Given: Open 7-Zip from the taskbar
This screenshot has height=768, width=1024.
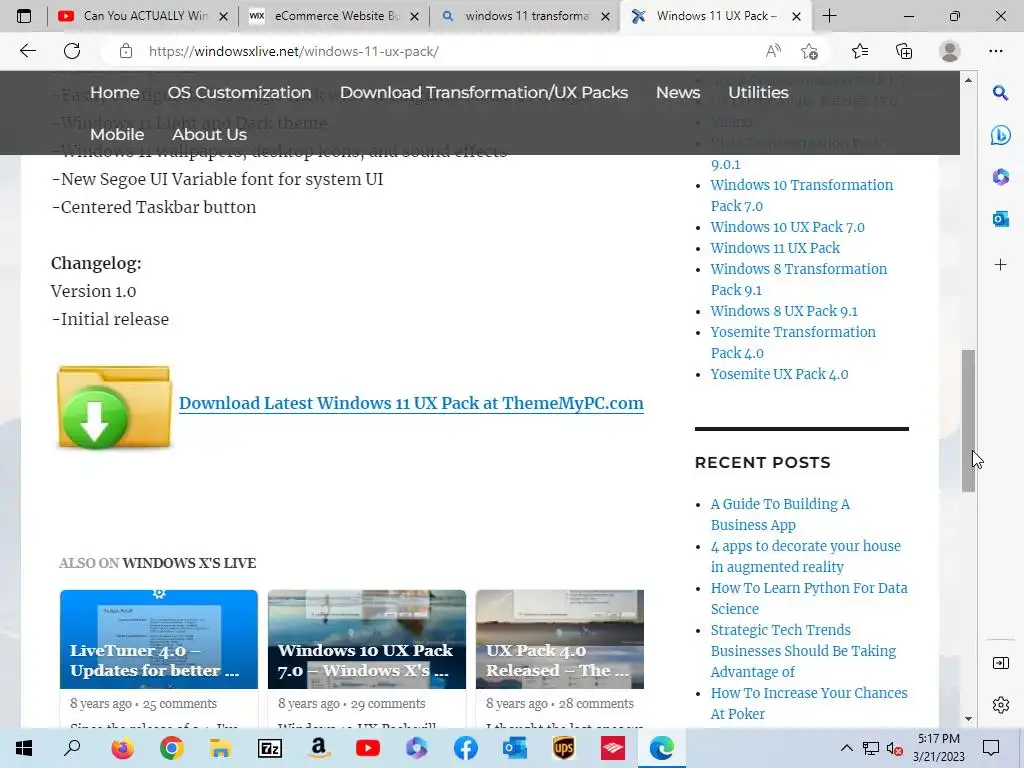Looking at the screenshot, I should 270,748.
